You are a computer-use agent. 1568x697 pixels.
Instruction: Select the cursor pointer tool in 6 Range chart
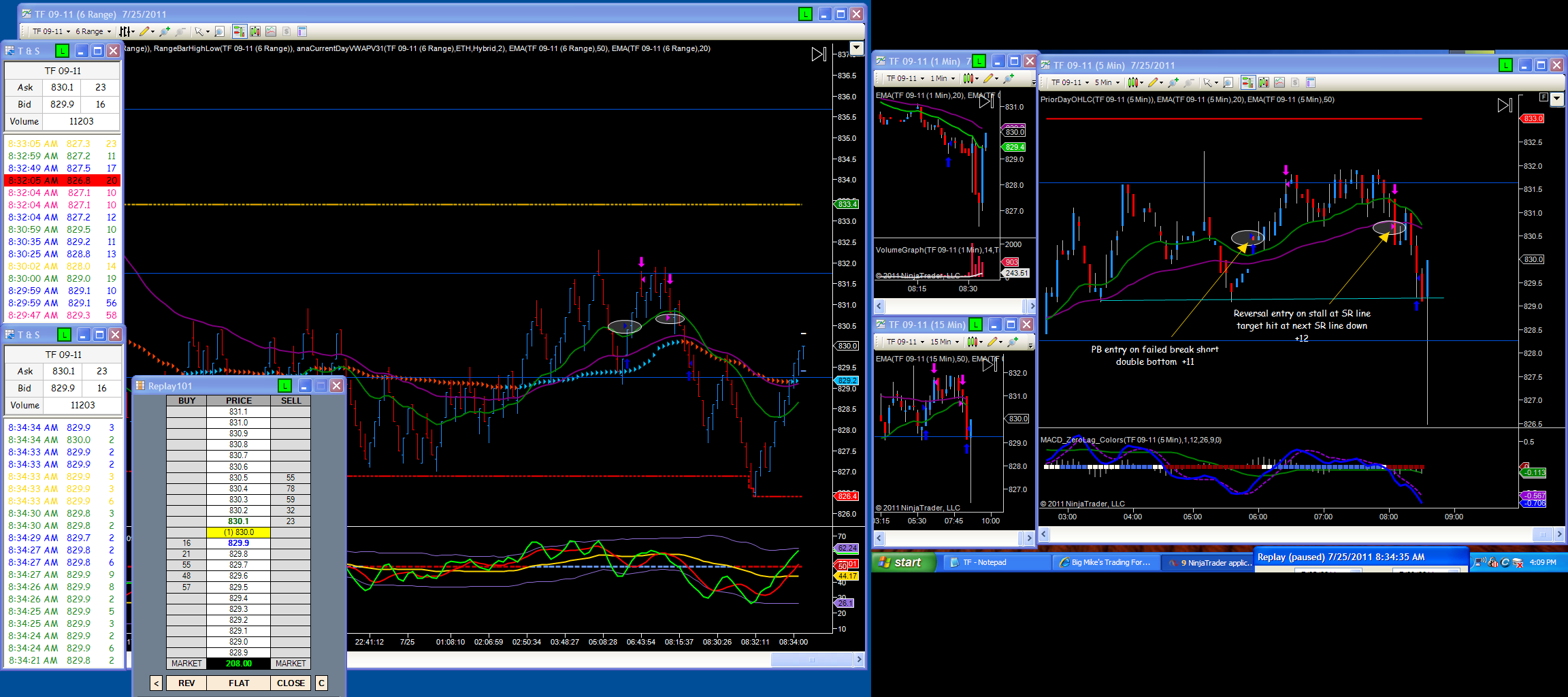pyautogui.click(x=201, y=31)
